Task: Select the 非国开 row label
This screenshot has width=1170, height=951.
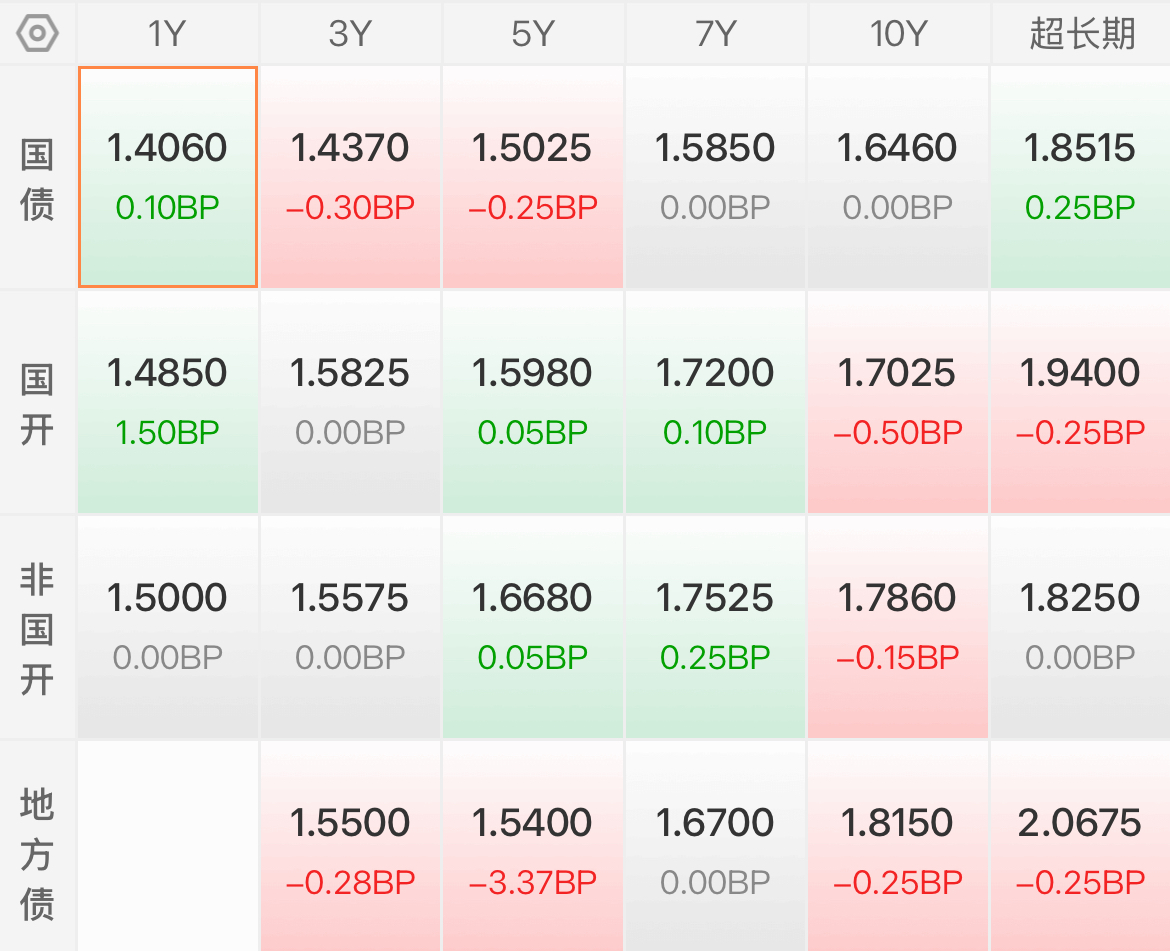Action: click(x=37, y=628)
